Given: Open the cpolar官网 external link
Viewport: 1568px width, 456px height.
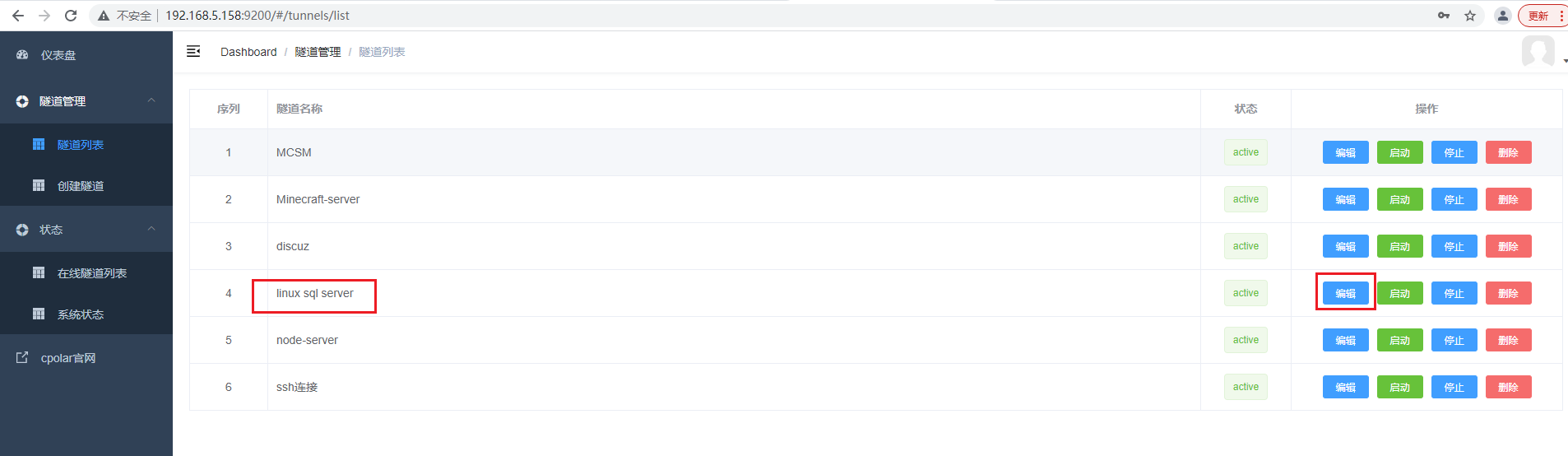Looking at the screenshot, I should (68, 358).
